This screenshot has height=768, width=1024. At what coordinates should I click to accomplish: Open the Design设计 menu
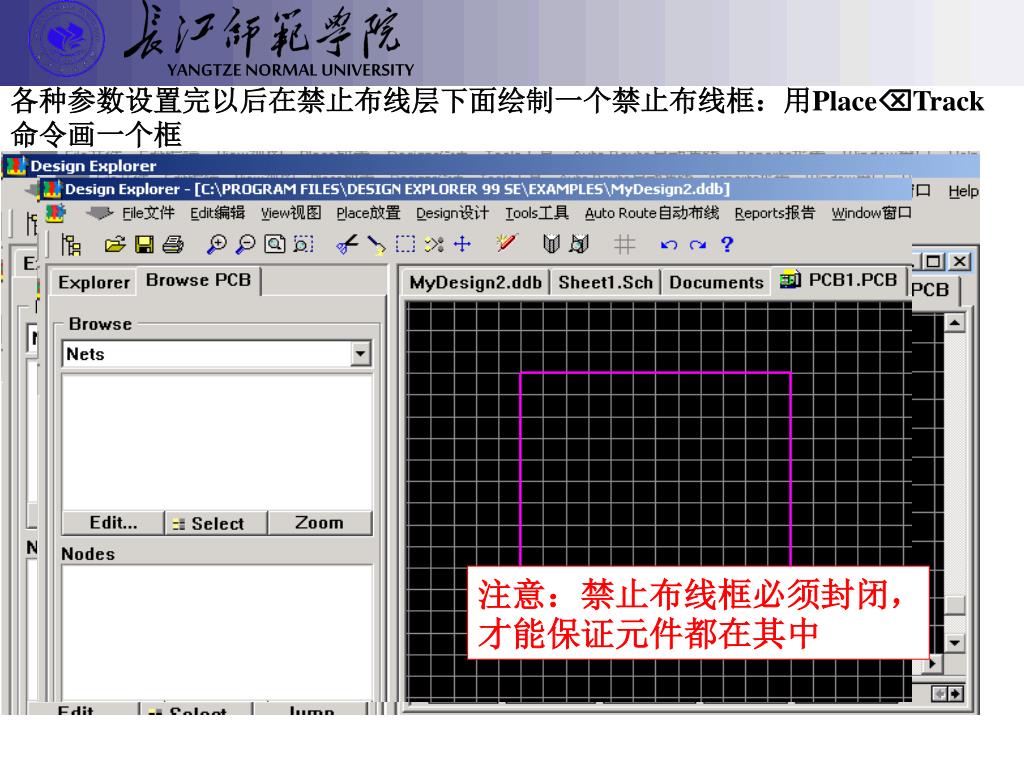(x=452, y=213)
